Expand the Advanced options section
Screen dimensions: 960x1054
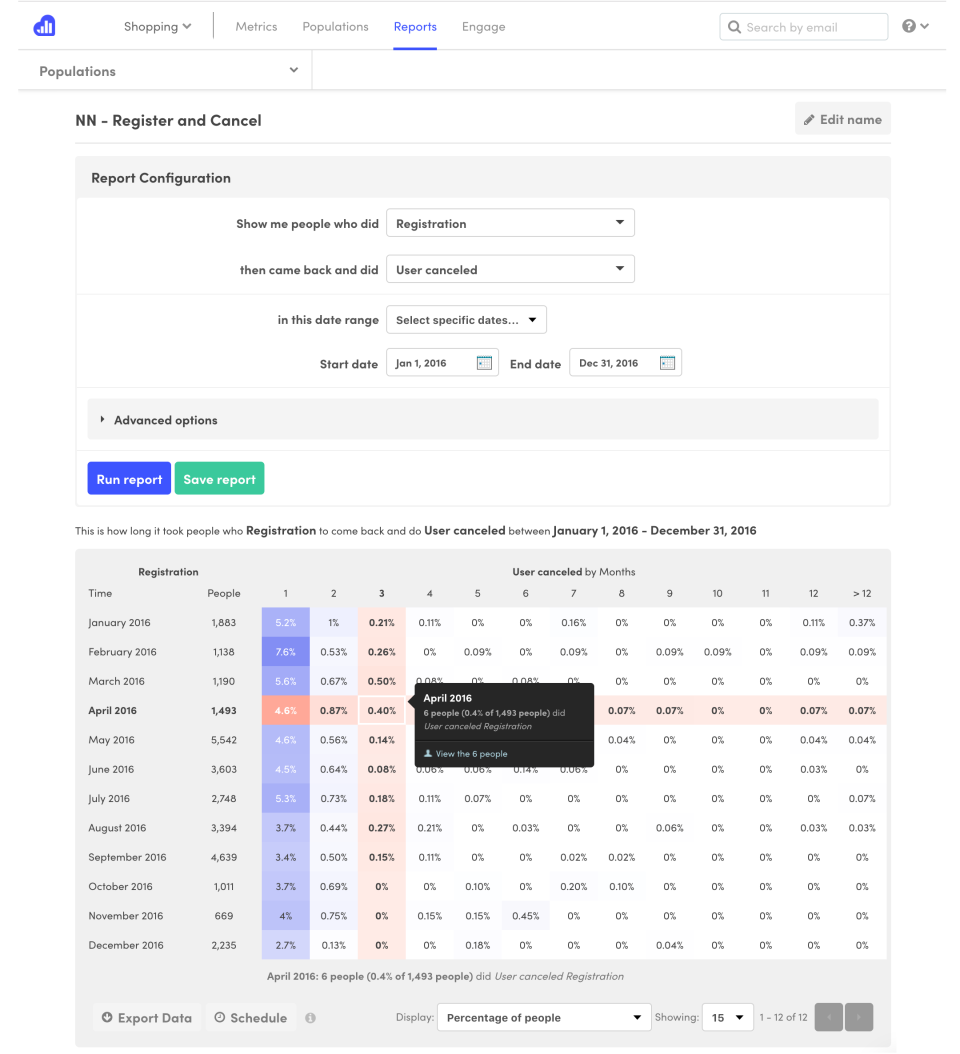(x=163, y=420)
